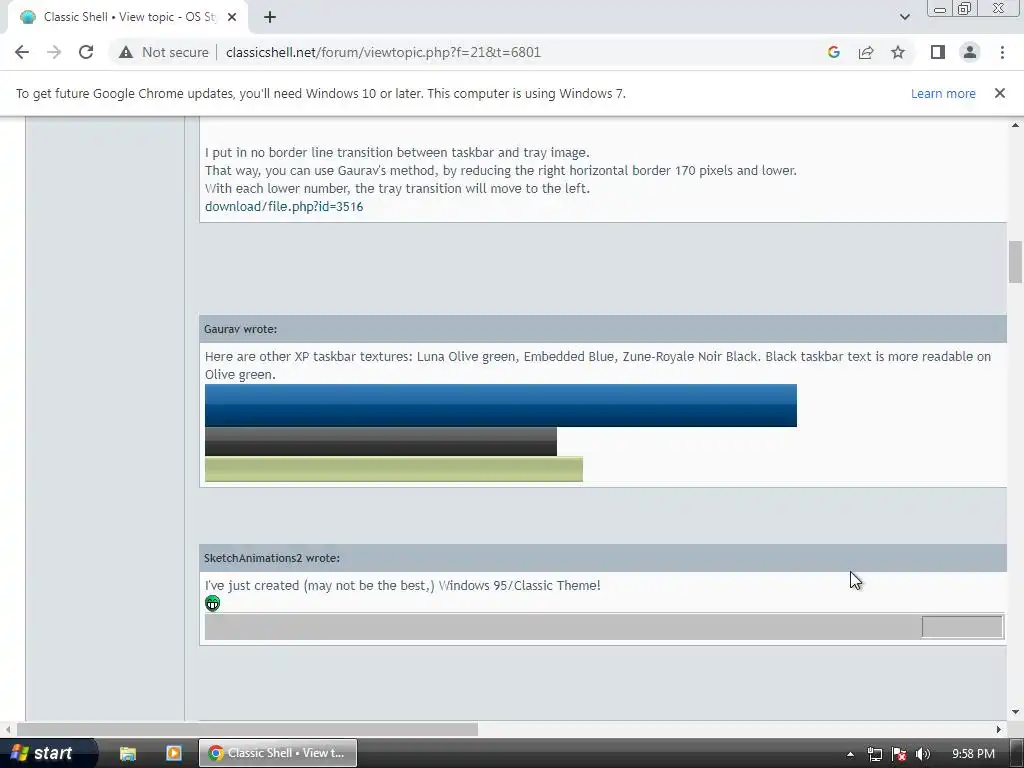This screenshot has height=768, width=1024.
Task: Click Learn more about Chrome updates
Action: (943, 93)
